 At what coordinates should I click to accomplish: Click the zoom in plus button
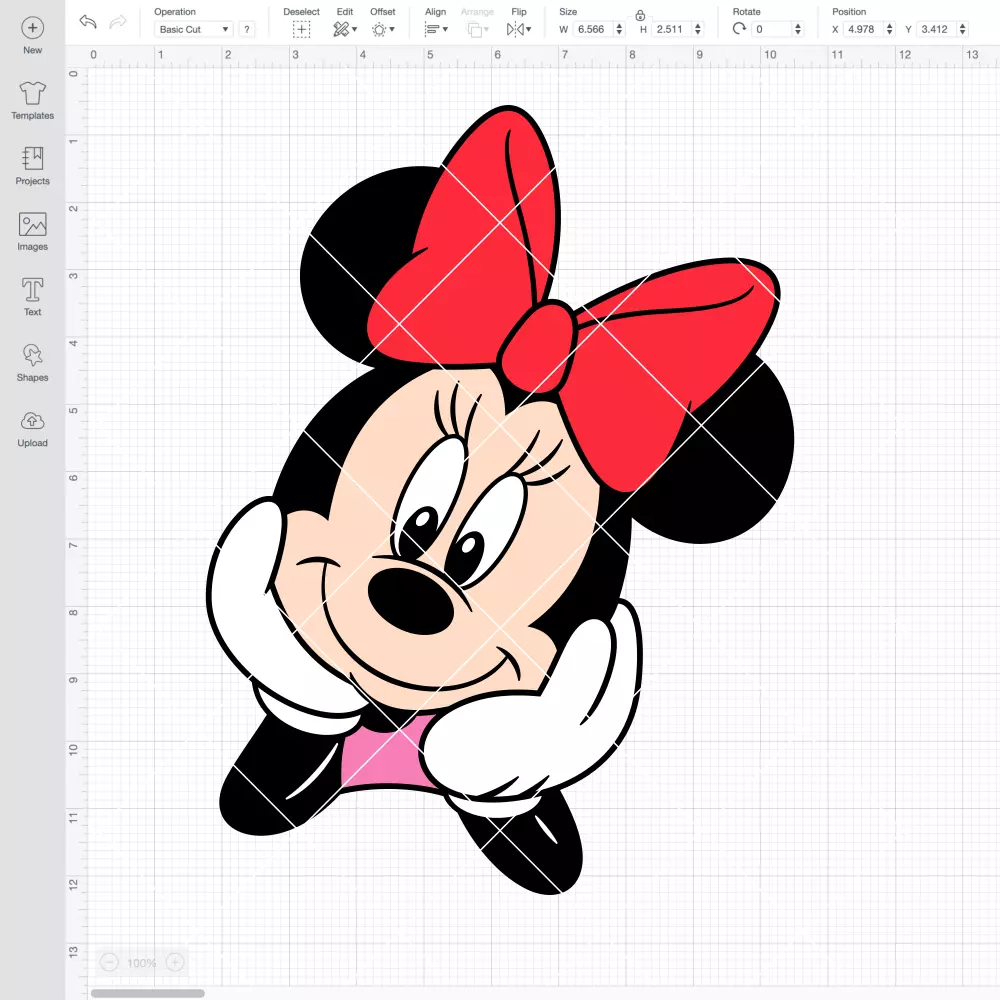click(x=175, y=962)
